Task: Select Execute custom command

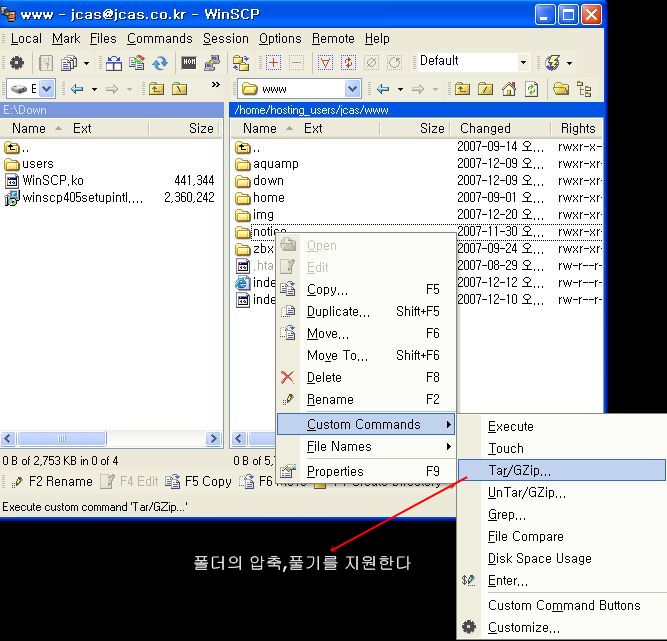Action: tap(562, 426)
